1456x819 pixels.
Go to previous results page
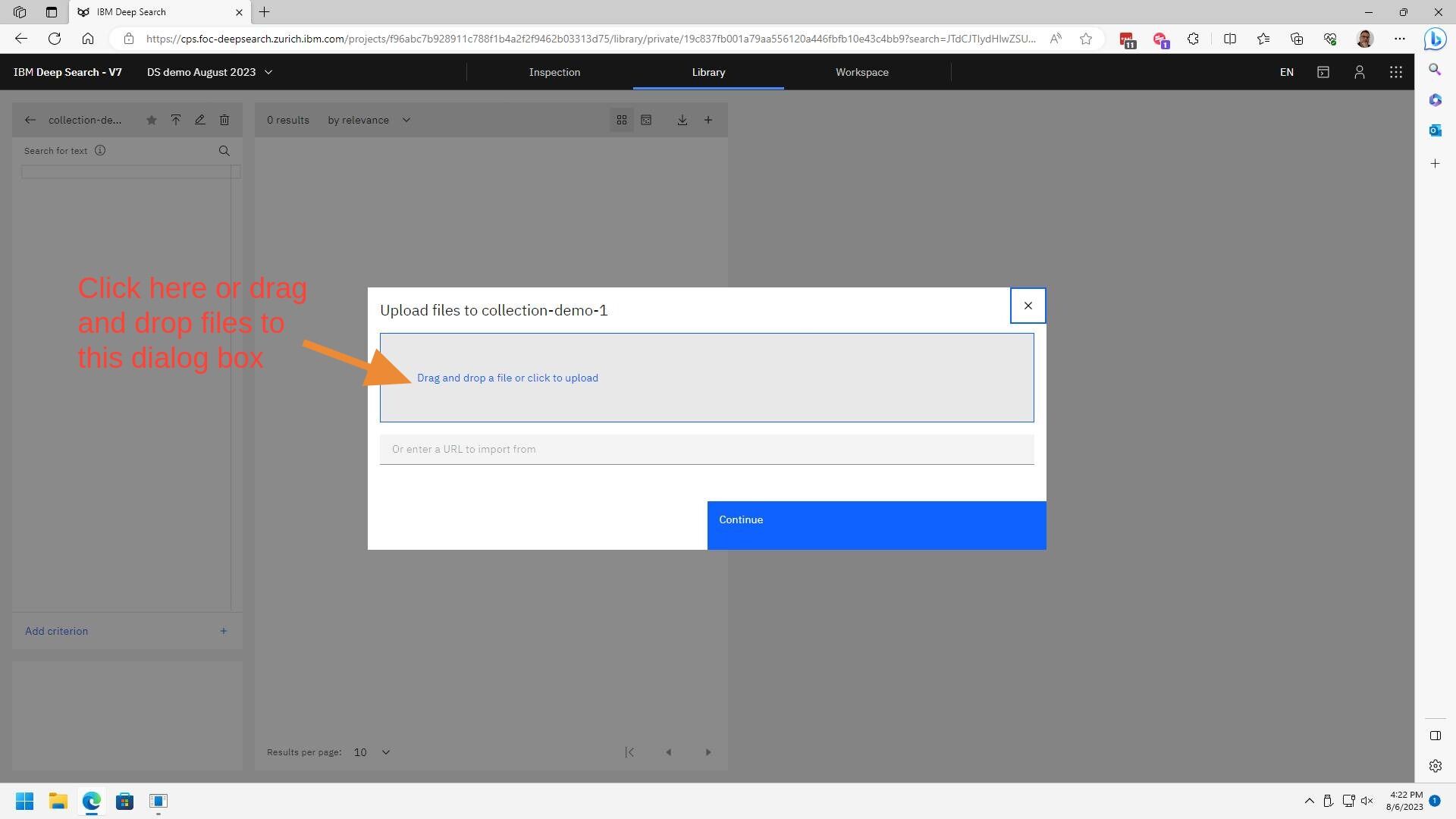point(669,752)
